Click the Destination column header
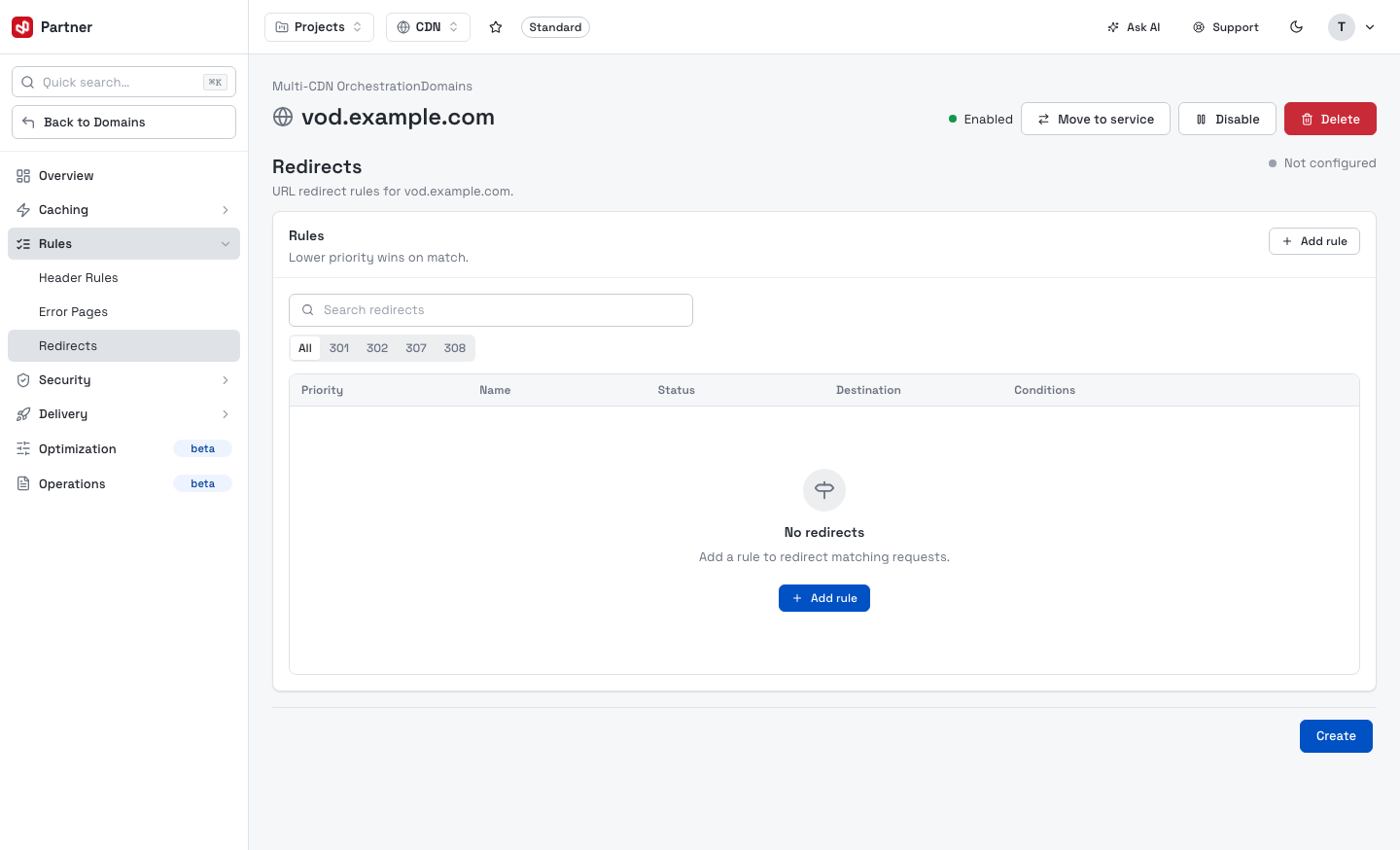 tap(868, 390)
